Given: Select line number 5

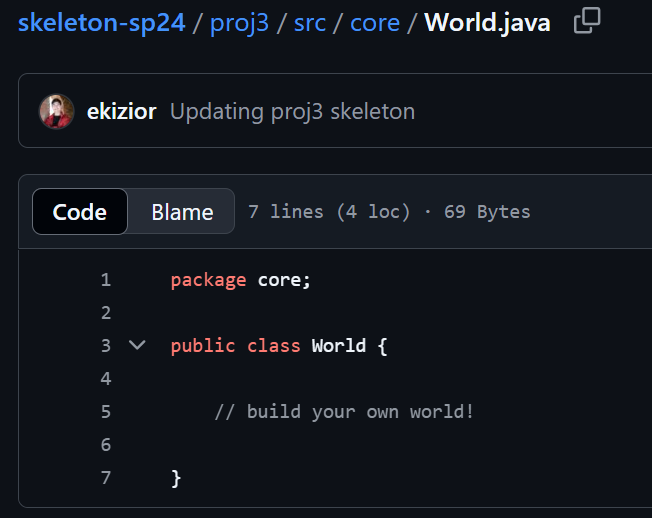Looking at the screenshot, I should click(x=106, y=412).
